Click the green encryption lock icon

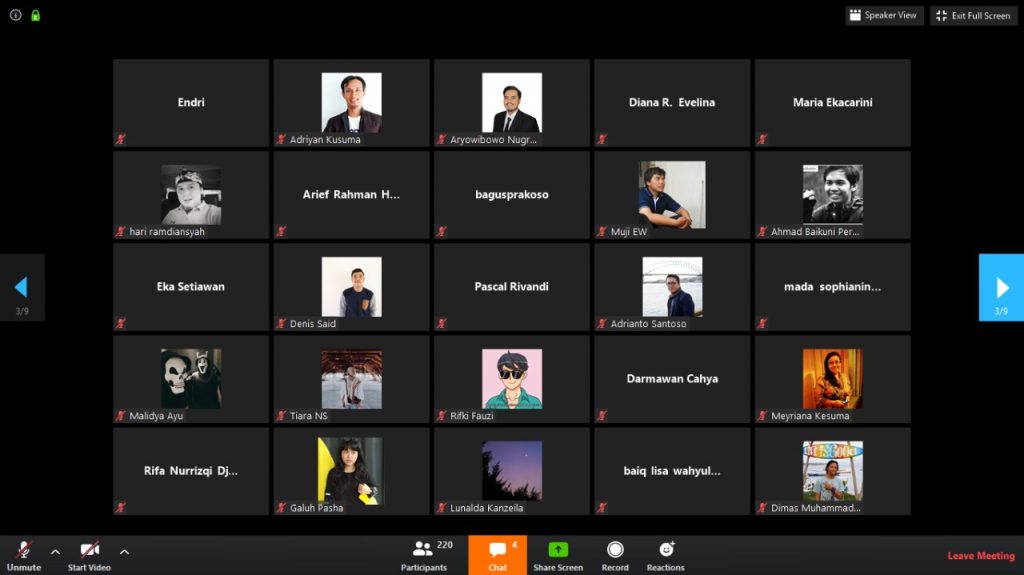point(36,15)
